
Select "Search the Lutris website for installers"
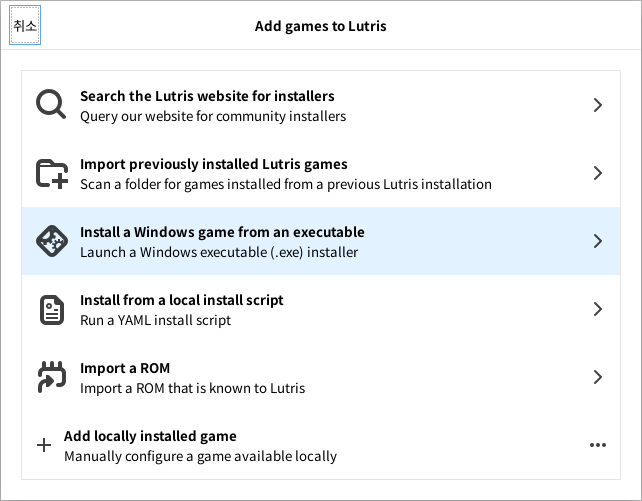click(207, 96)
